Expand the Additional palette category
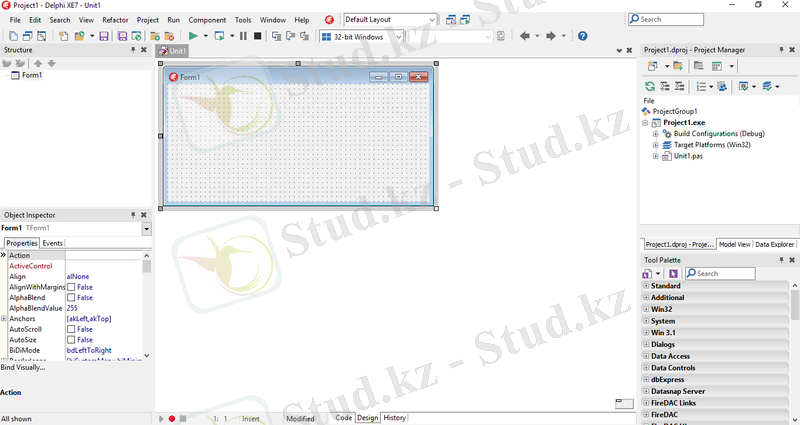The width and height of the screenshot is (800, 425). click(646, 297)
